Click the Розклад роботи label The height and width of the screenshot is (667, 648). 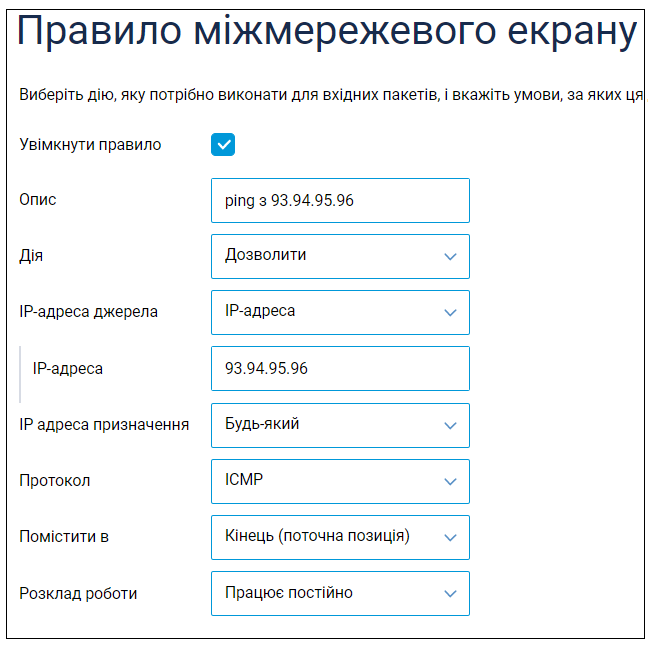point(78,593)
